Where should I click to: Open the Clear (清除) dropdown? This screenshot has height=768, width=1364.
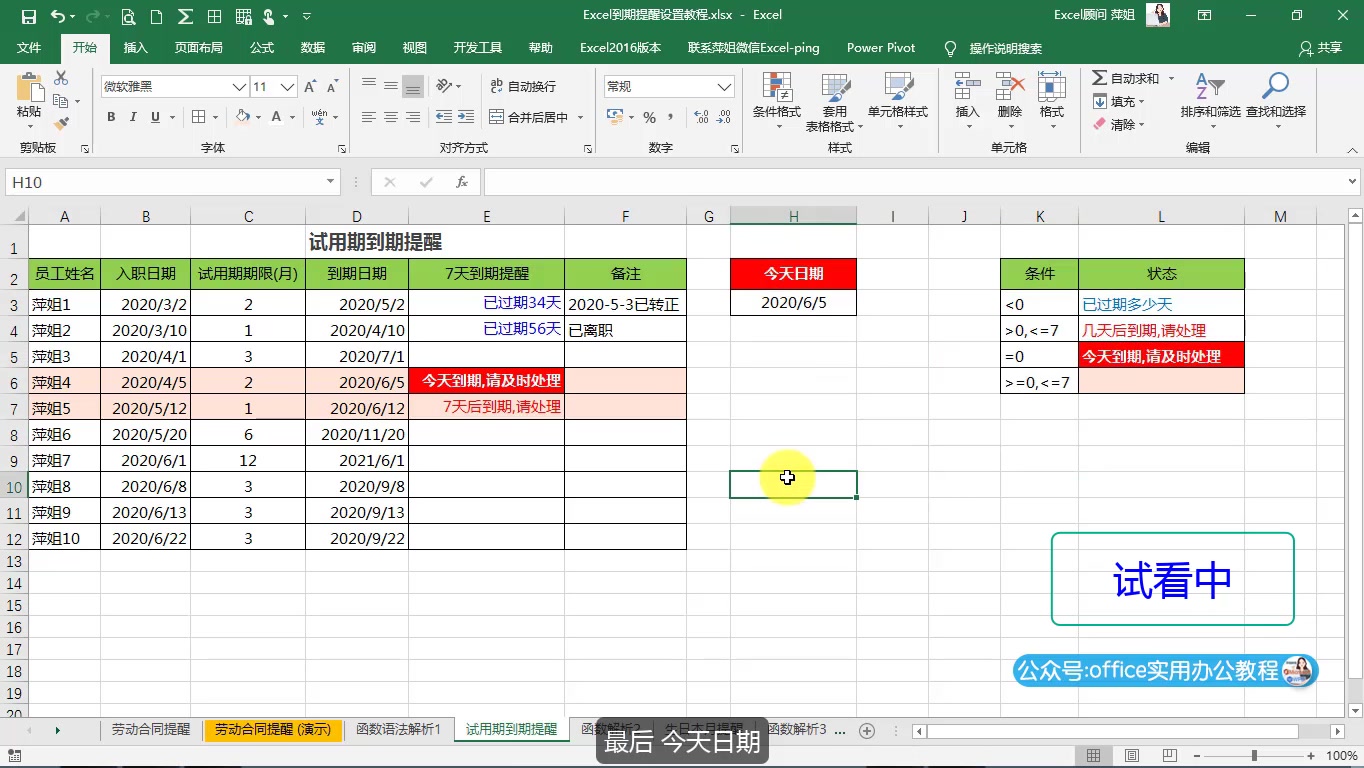coord(1118,124)
